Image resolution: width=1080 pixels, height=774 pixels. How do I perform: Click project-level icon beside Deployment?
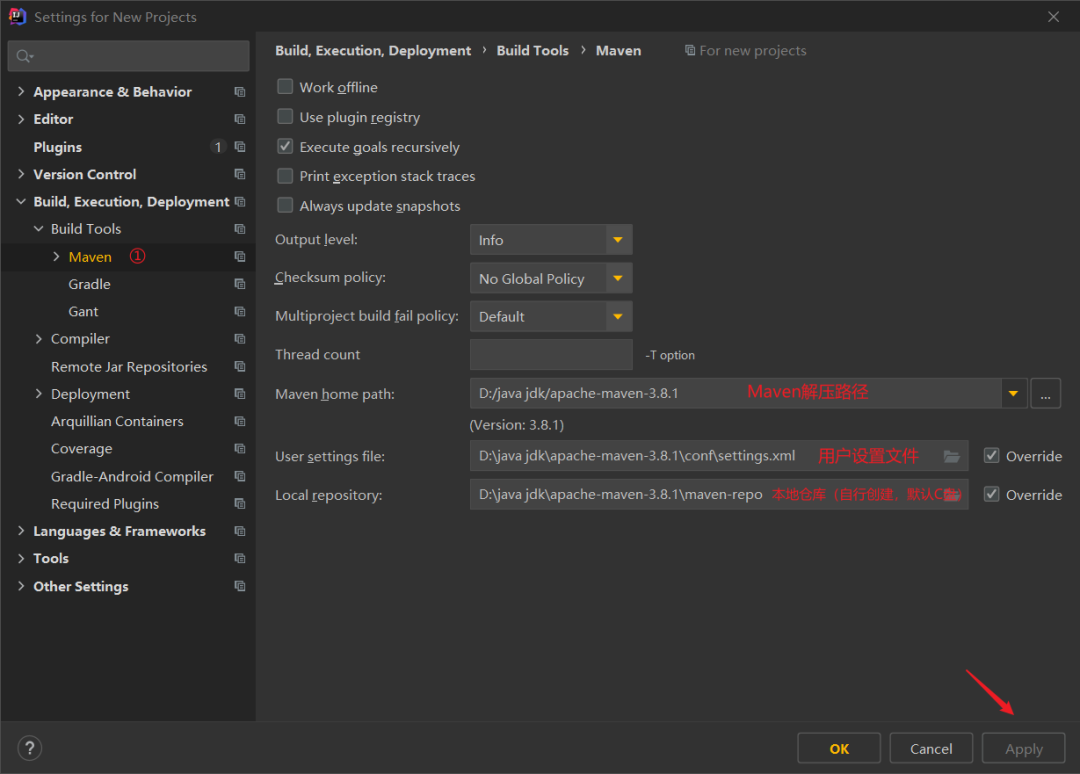pos(240,394)
